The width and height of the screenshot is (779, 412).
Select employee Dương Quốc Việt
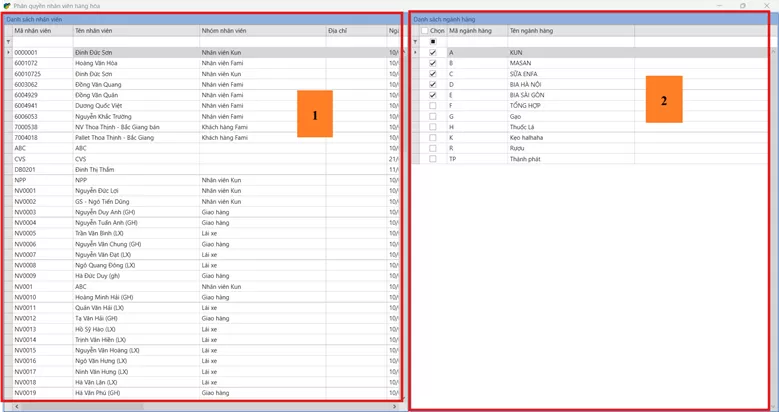tap(98, 105)
